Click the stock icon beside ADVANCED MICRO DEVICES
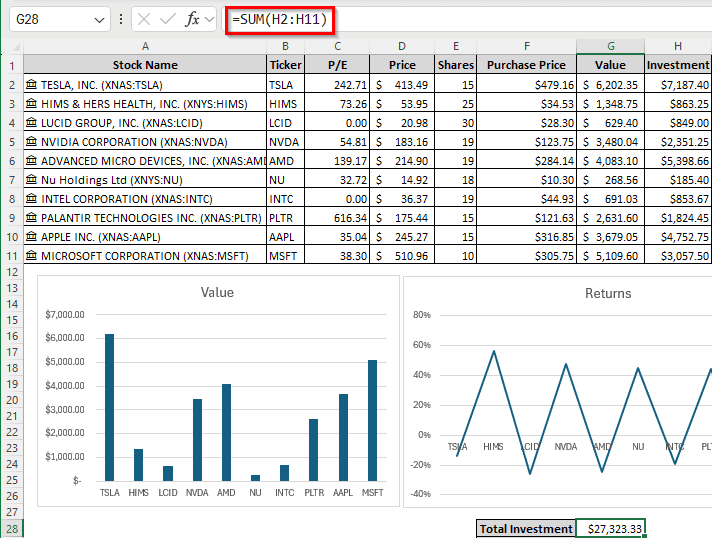 31,161
